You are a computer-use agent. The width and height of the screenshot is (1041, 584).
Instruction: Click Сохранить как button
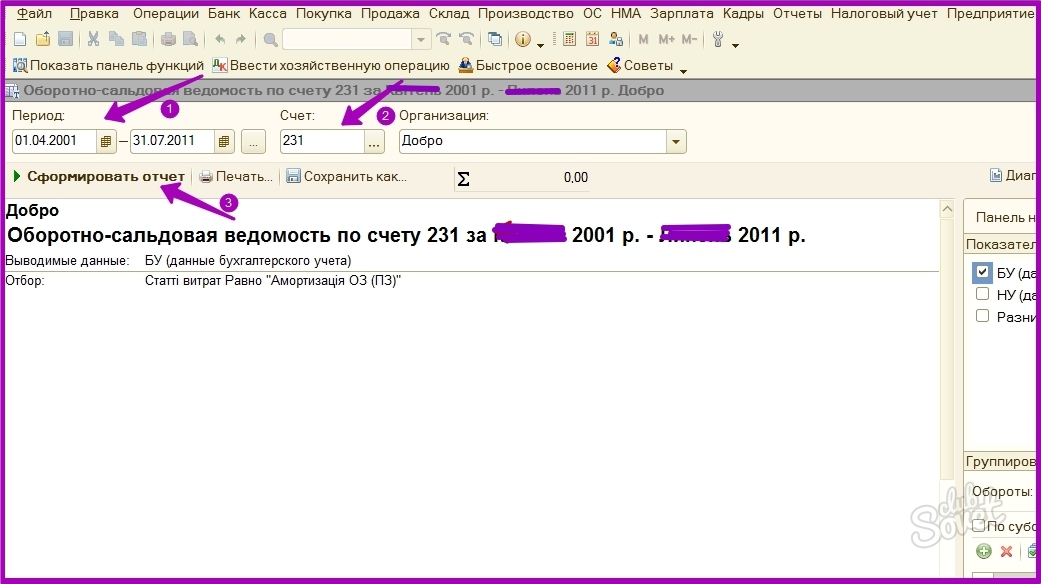point(346,177)
